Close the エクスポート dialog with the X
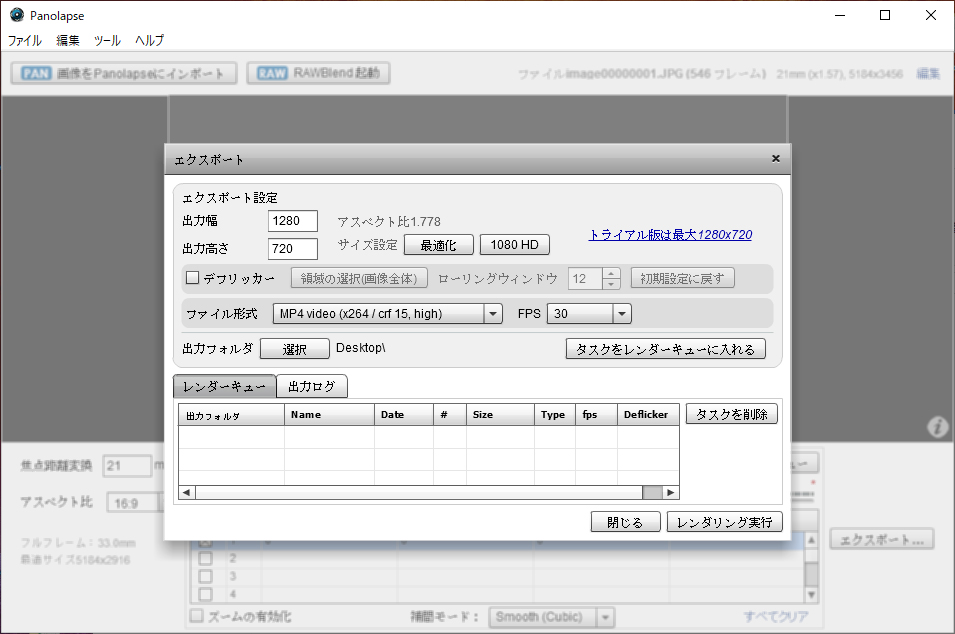 pos(776,159)
